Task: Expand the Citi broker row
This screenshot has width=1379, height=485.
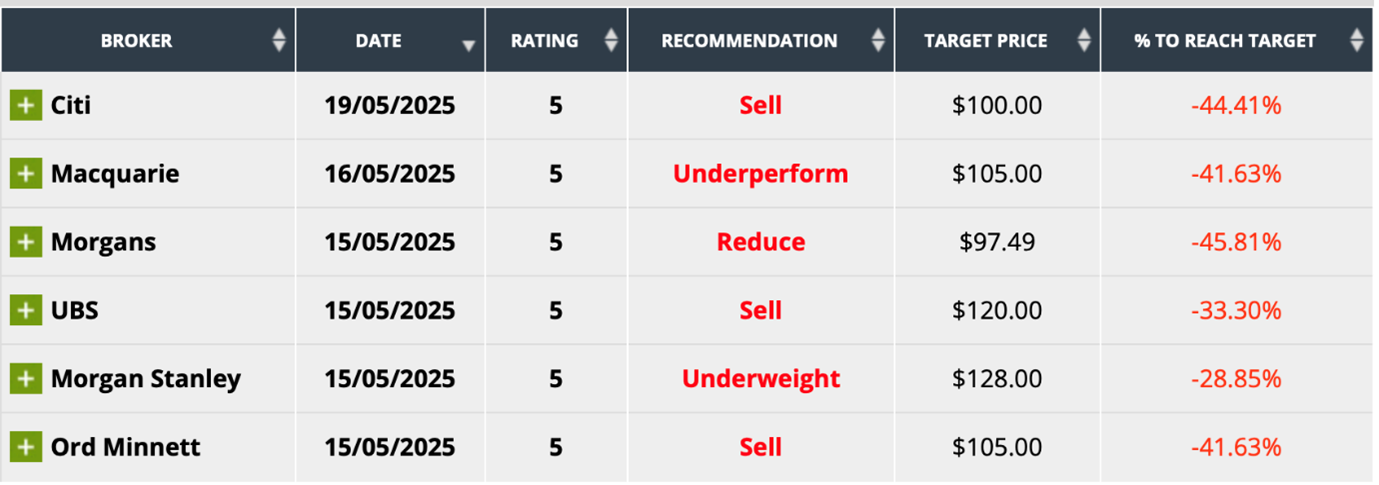Action: tap(26, 105)
